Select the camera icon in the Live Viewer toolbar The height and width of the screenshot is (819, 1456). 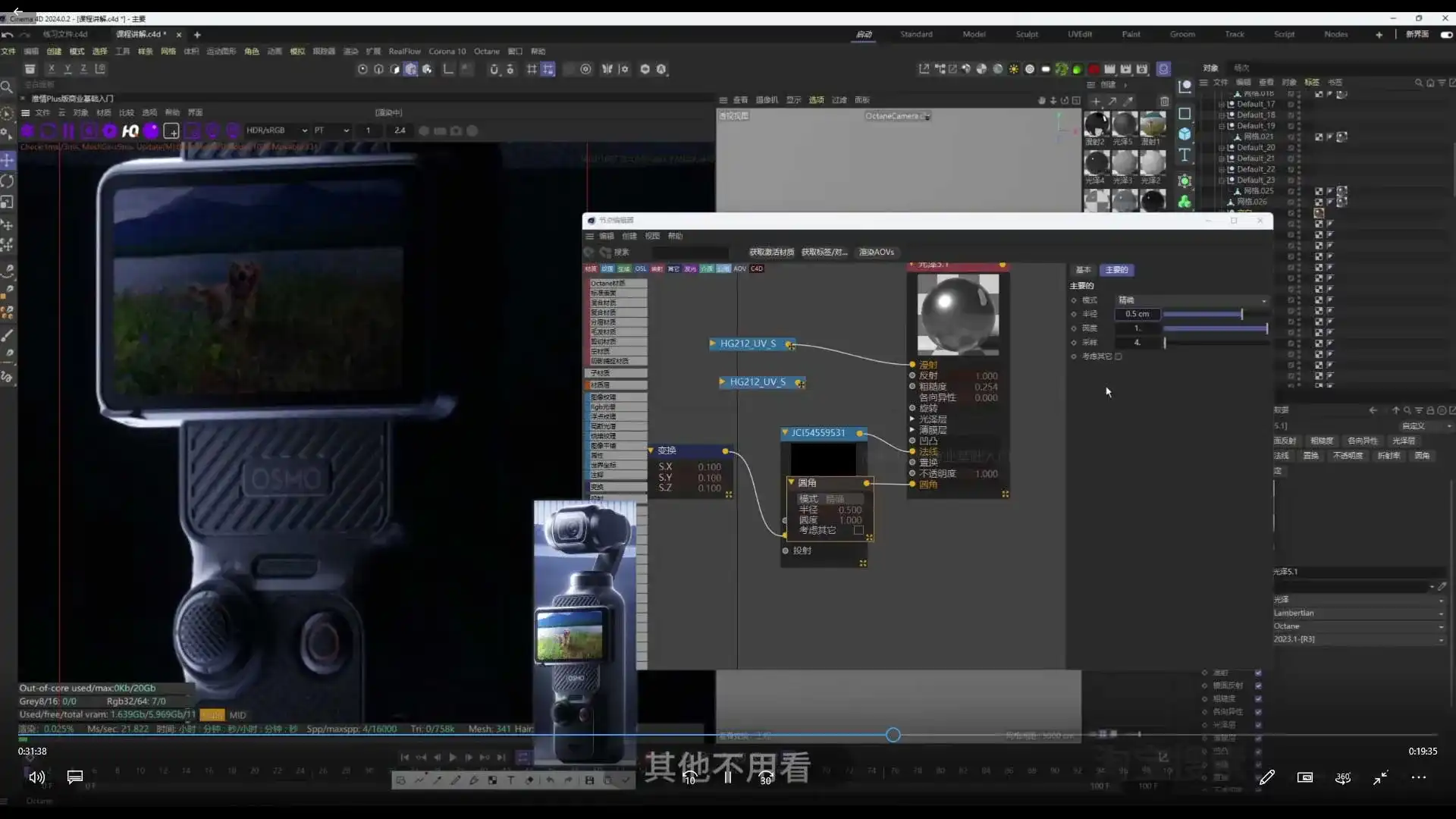(457, 130)
